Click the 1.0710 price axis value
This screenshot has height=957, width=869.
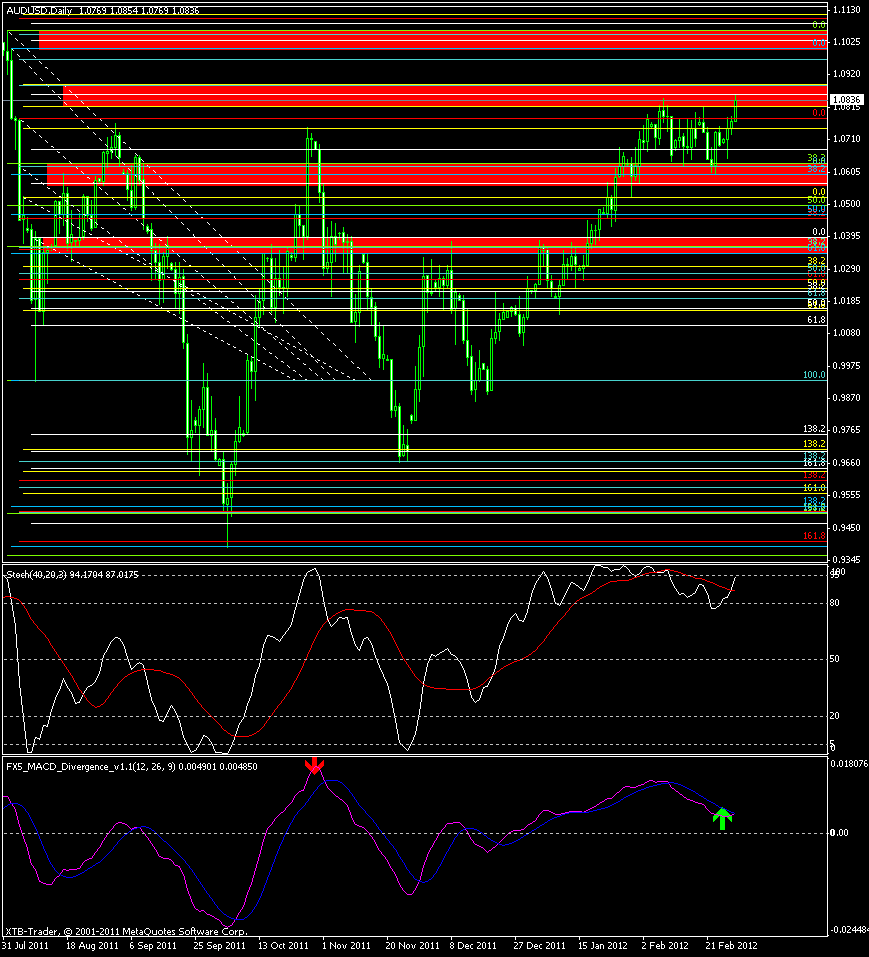(846, 139)
